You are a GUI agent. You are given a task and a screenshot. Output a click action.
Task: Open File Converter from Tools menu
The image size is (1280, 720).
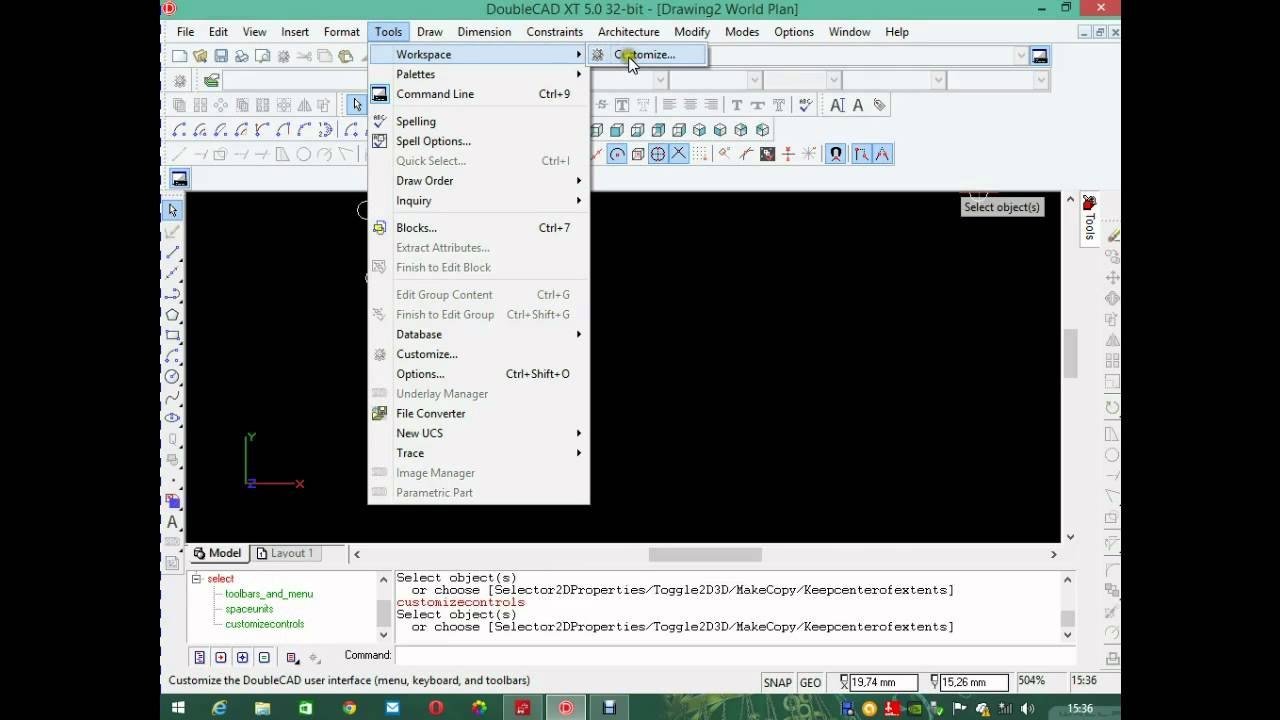pos(479,413)
